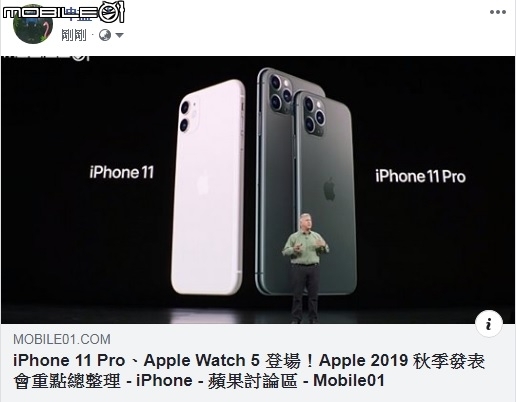
Task: Open the MOBILE01.COM source domain link
Action: coord(62,339)
